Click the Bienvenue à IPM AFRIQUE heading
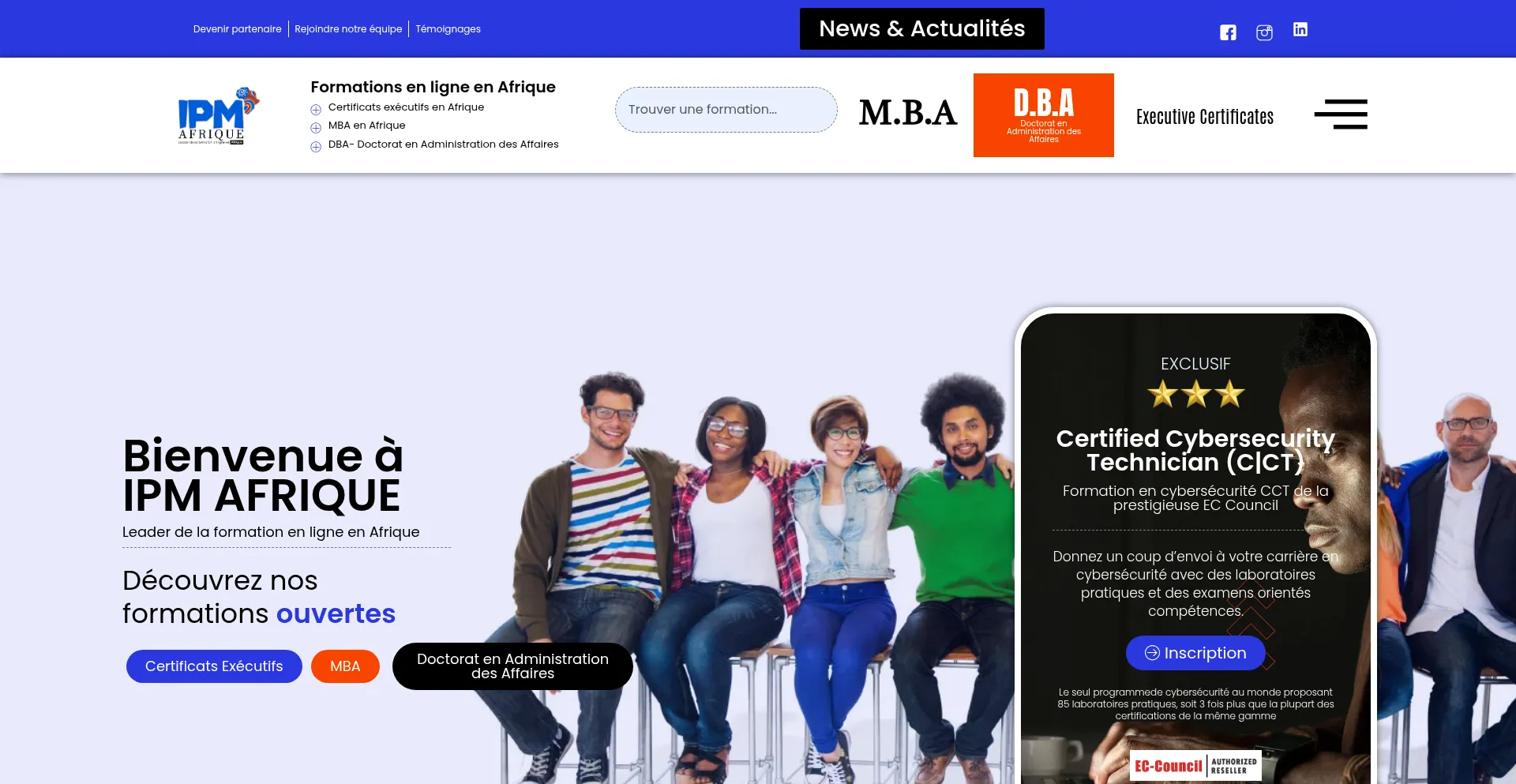Viewport: 1516px width, 784px height. pyautogui.click(x=263, y=475)
